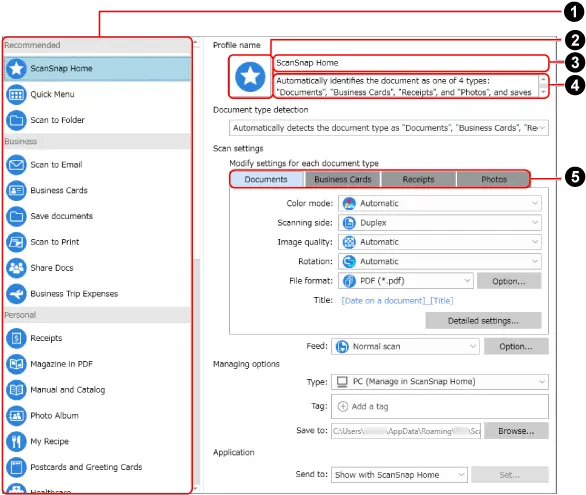Click the plus icon beside Add a tag
Viewport: 586px width, 495px height.
click(343, 406)
